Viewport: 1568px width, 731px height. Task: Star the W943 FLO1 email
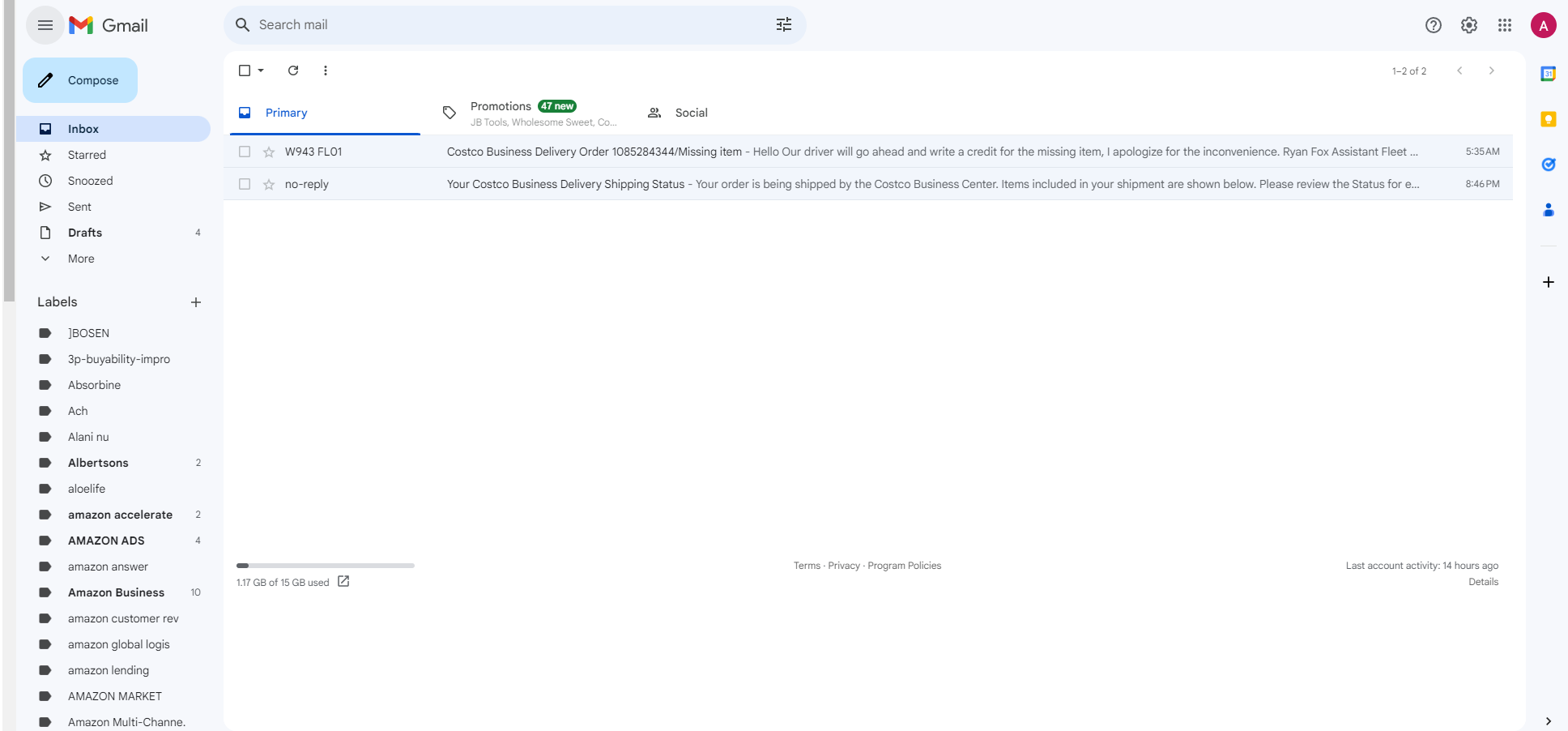269,152
